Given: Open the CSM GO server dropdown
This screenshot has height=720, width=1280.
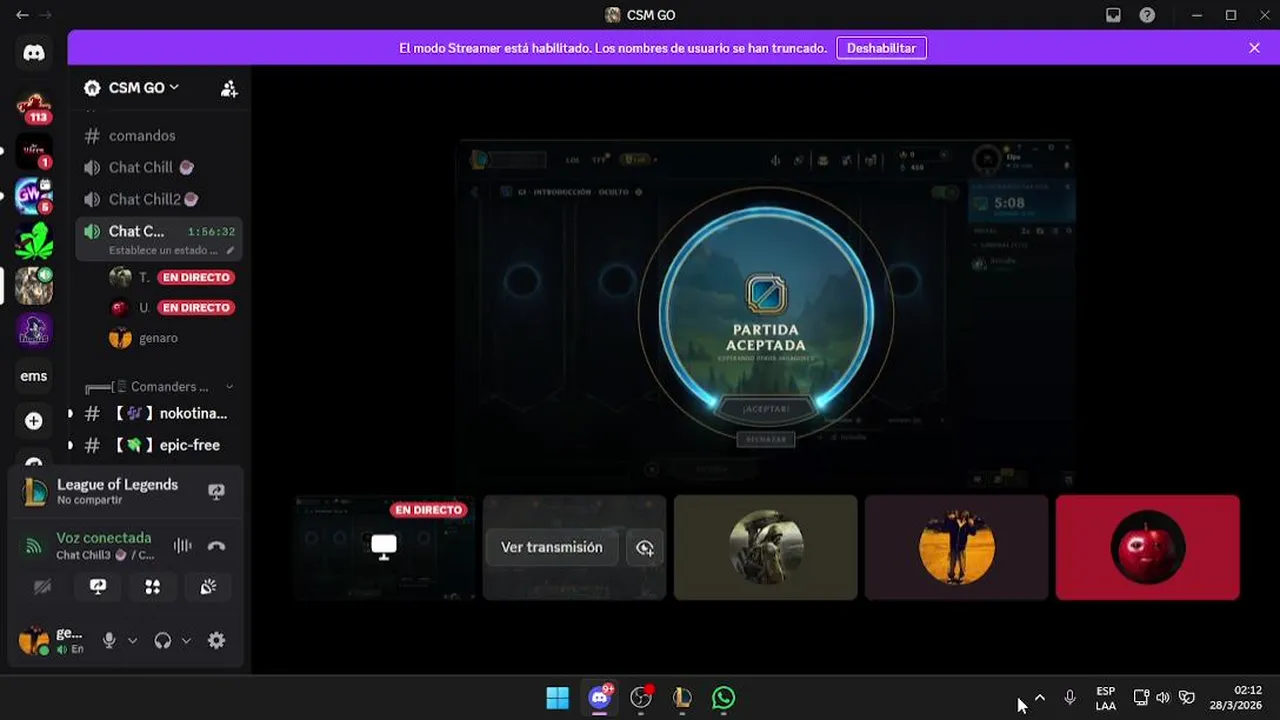Looking at the screenshot, I should click(145, 88).
